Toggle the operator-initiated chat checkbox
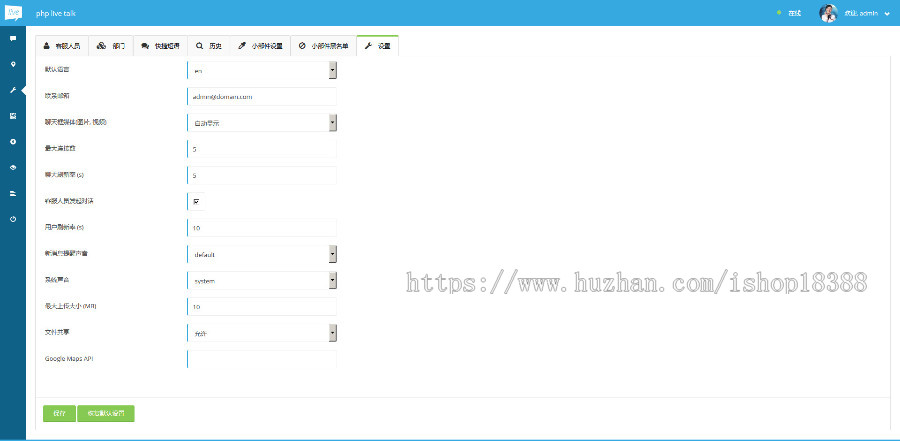The image size is (900, 441). tap(196, 202)
